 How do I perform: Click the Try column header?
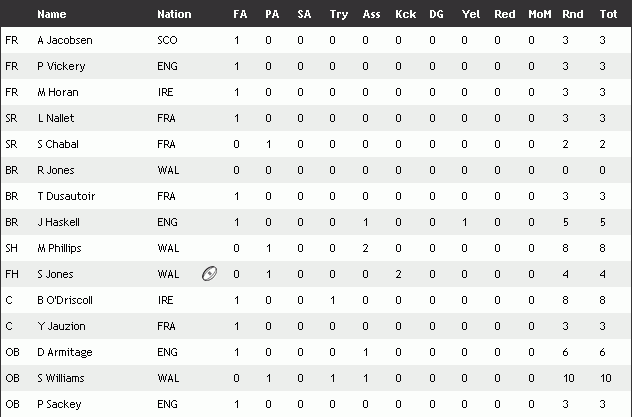tap(338, 15)
